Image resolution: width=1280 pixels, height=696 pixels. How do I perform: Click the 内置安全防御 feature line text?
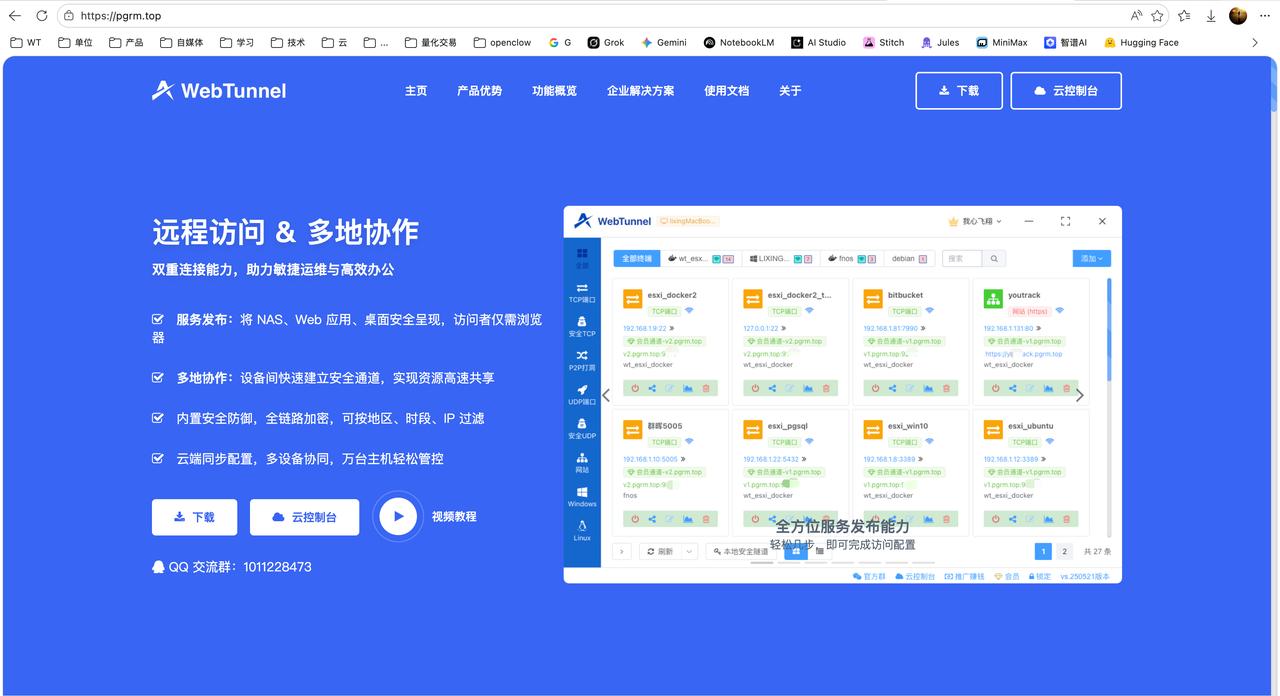point(330,418)
